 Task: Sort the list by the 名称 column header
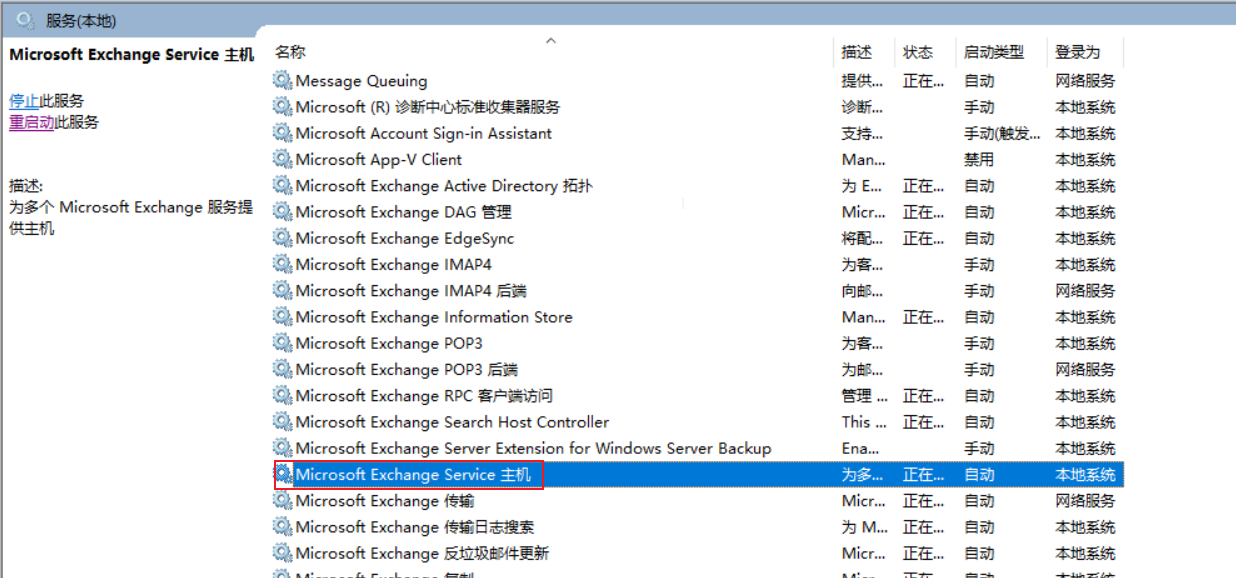(291, 52)
